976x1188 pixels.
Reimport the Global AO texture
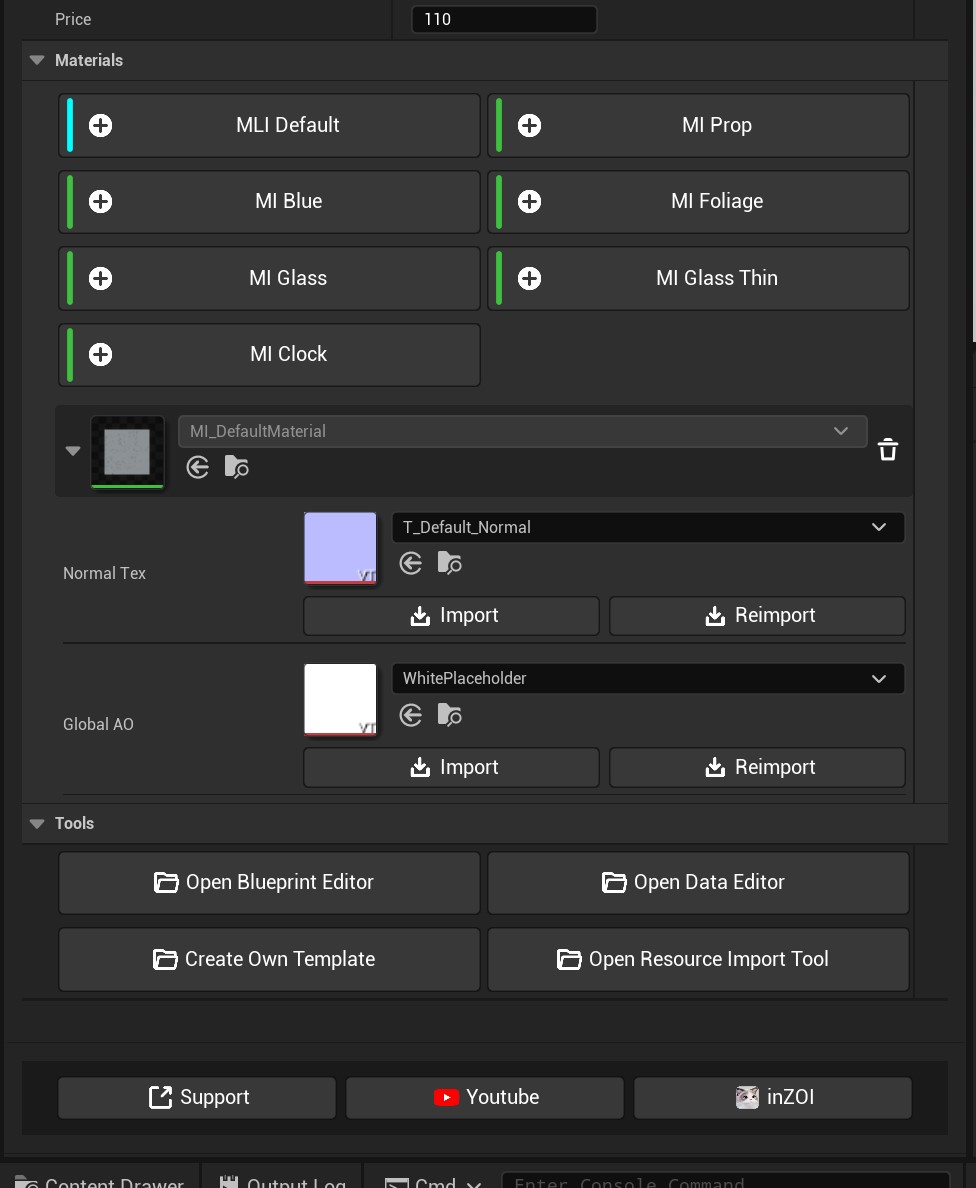pyautogui.click(x=758, y=768)
